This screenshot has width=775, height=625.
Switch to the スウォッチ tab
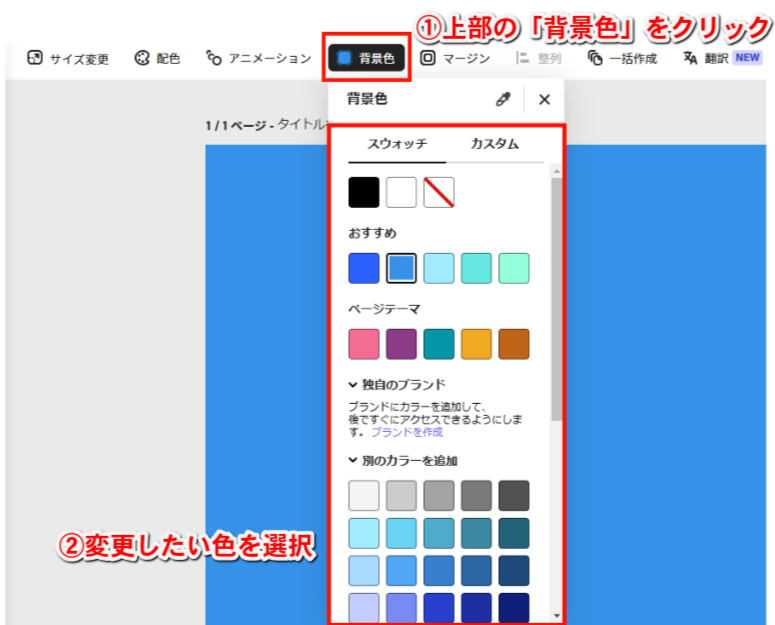point(397,144)
